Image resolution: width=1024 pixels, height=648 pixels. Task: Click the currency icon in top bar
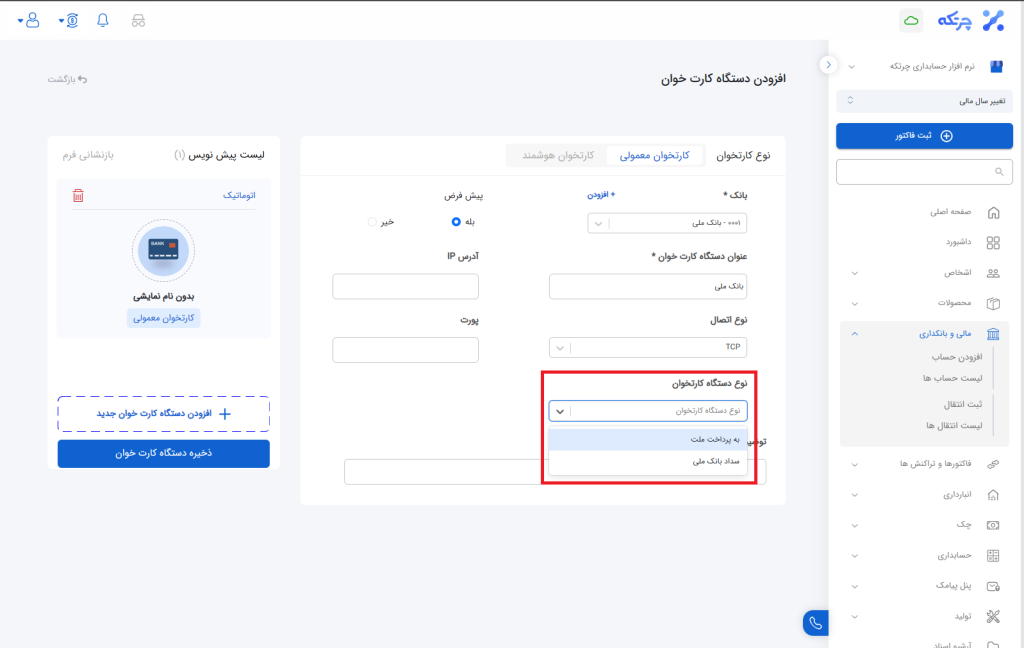(70, 21)
